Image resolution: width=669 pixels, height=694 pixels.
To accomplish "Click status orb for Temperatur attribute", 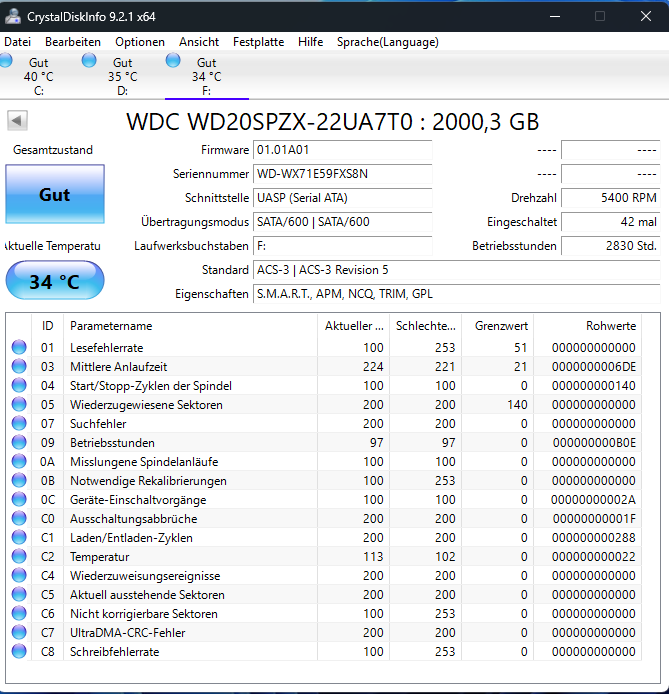I will (19, 556).
